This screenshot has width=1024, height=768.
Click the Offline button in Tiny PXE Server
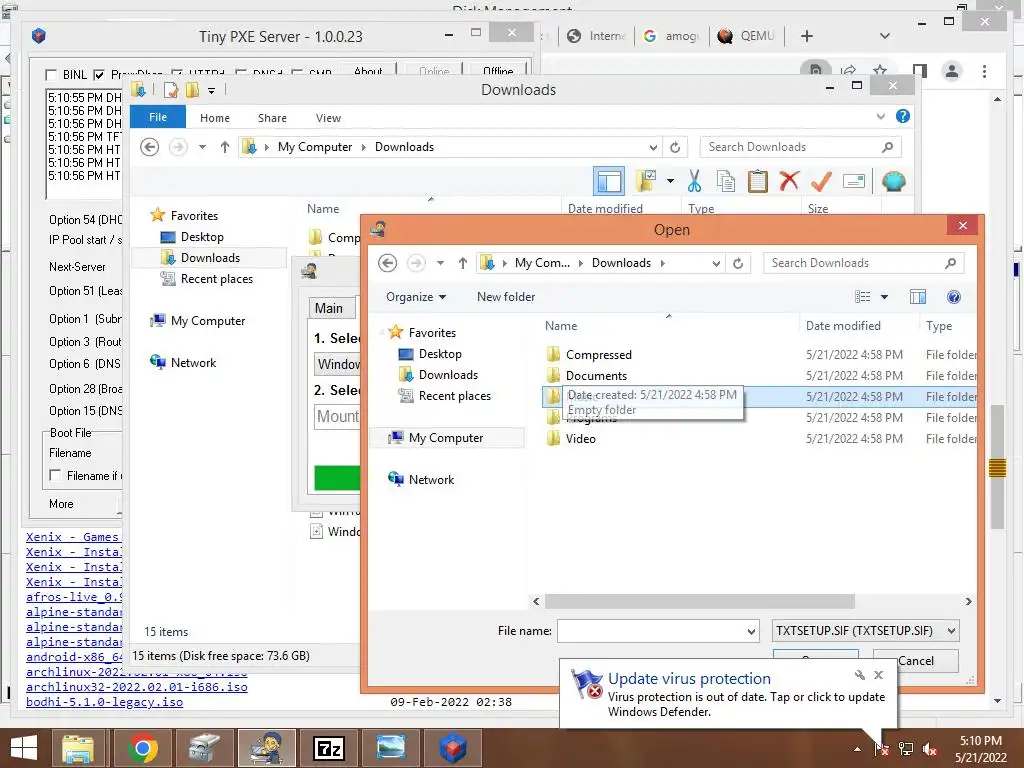click(x=498, y=71)
